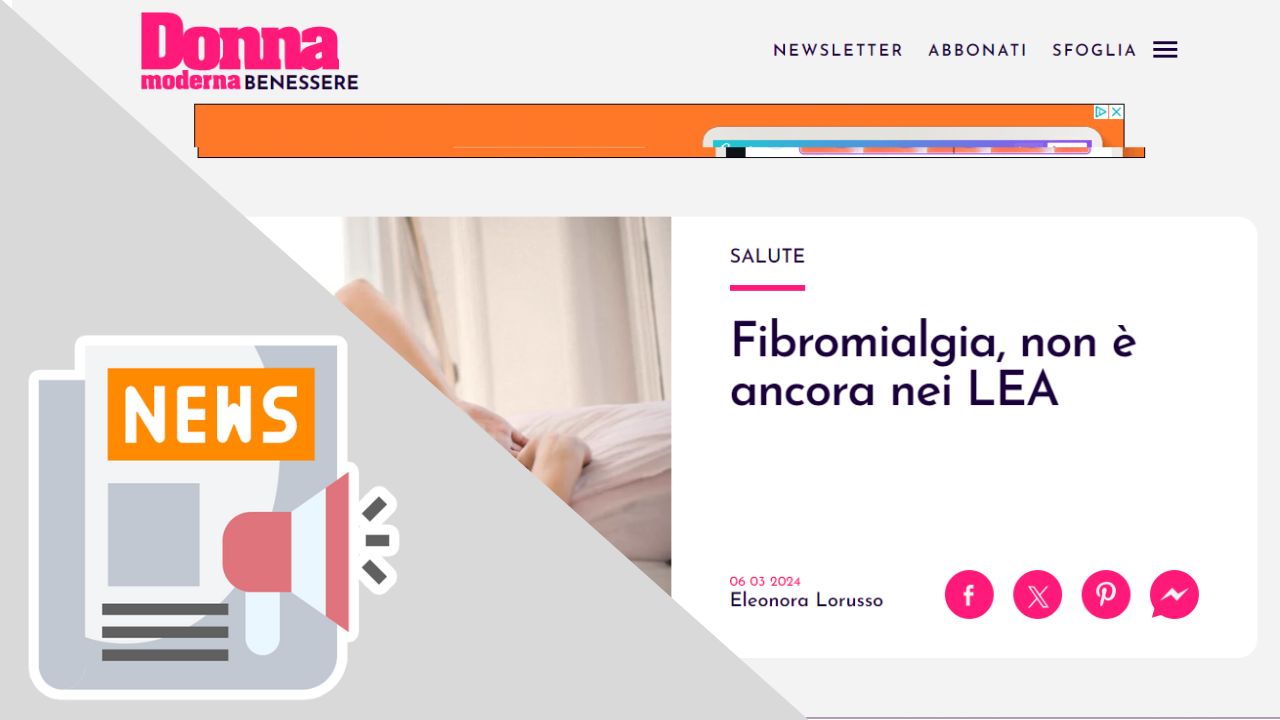Pin article on Pinterest

(1106, 595)
